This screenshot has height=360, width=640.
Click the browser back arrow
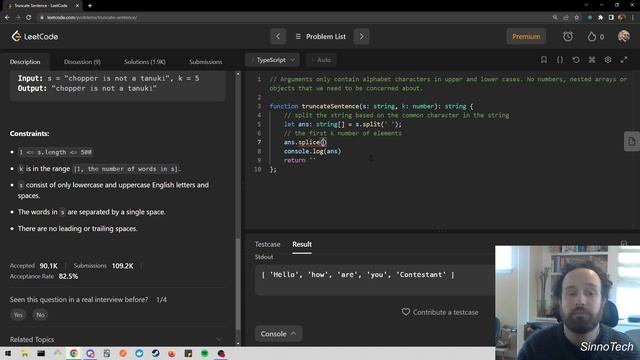(7, 18)
